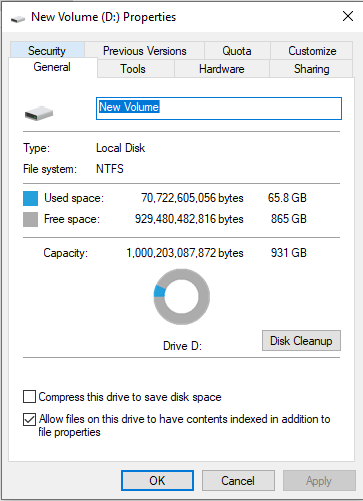Select the Customize tab
The height and width of the screenshot is (501, 363).
[x=312, y=50]
